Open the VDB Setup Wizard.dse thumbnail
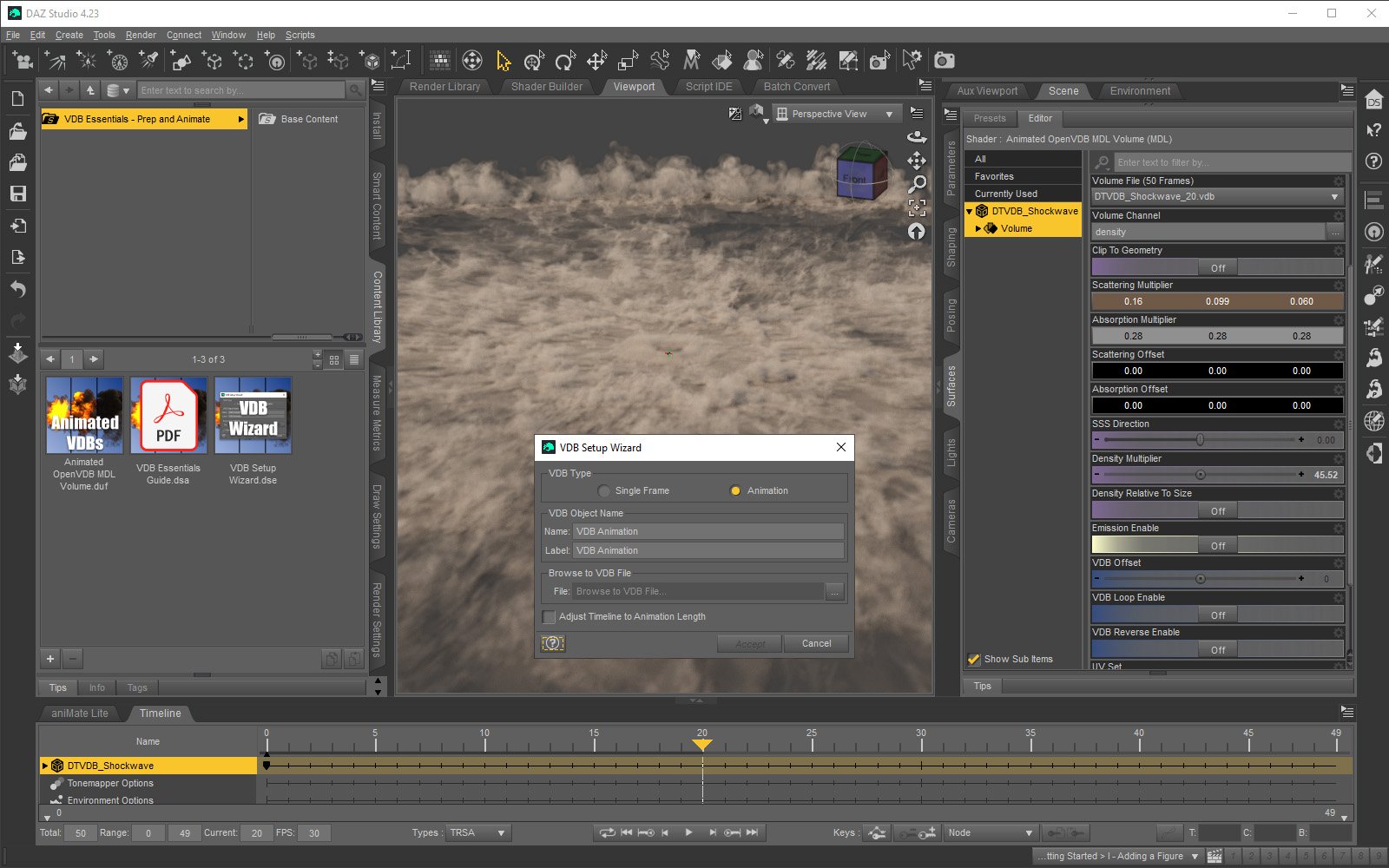The width and height of the screenshot is (1389, 868). (253, 416)
